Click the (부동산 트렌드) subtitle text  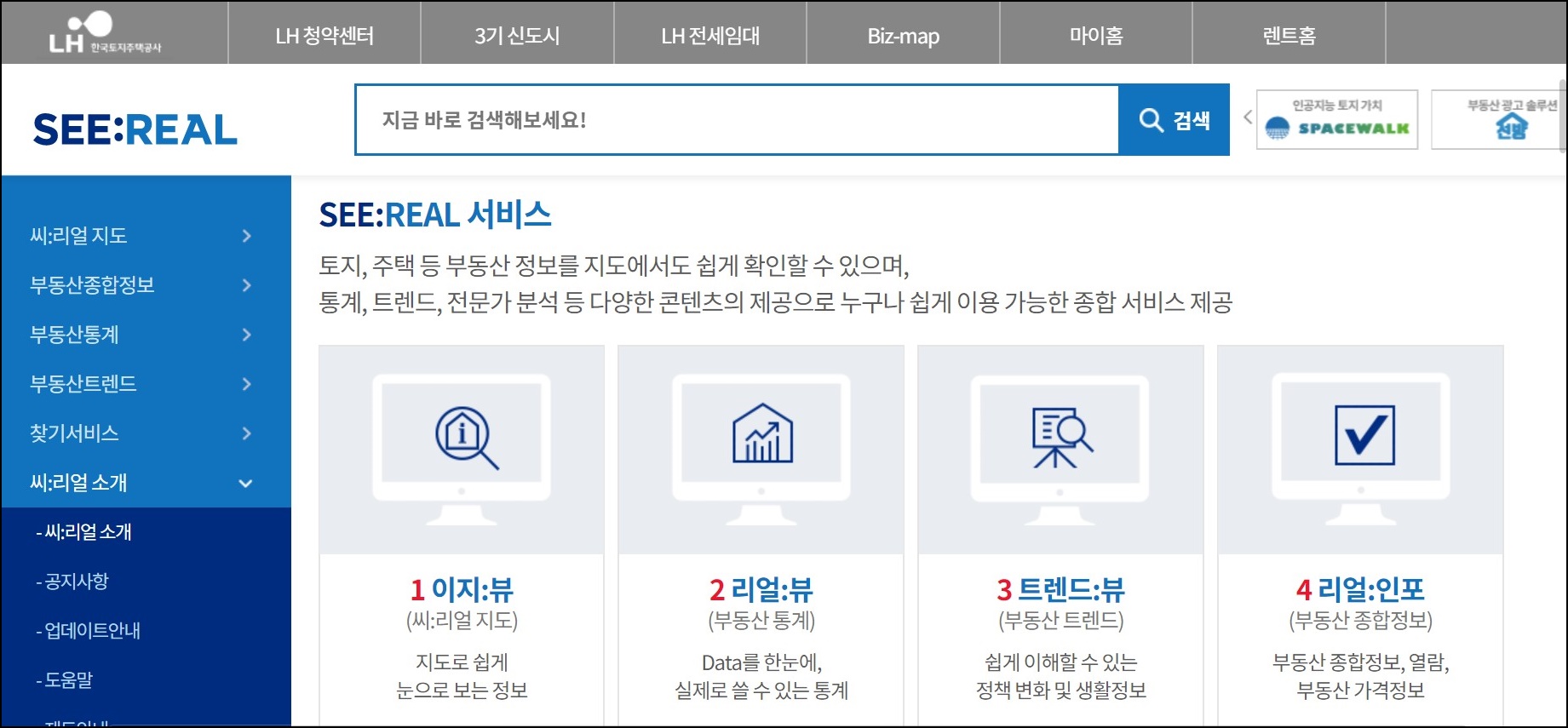click(1060, 621)
